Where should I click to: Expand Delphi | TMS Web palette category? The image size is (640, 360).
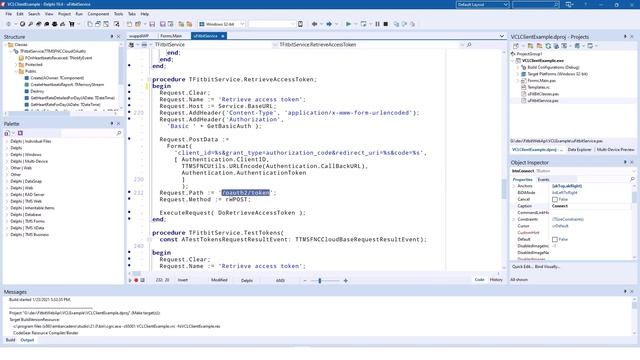tap(7, 201)
